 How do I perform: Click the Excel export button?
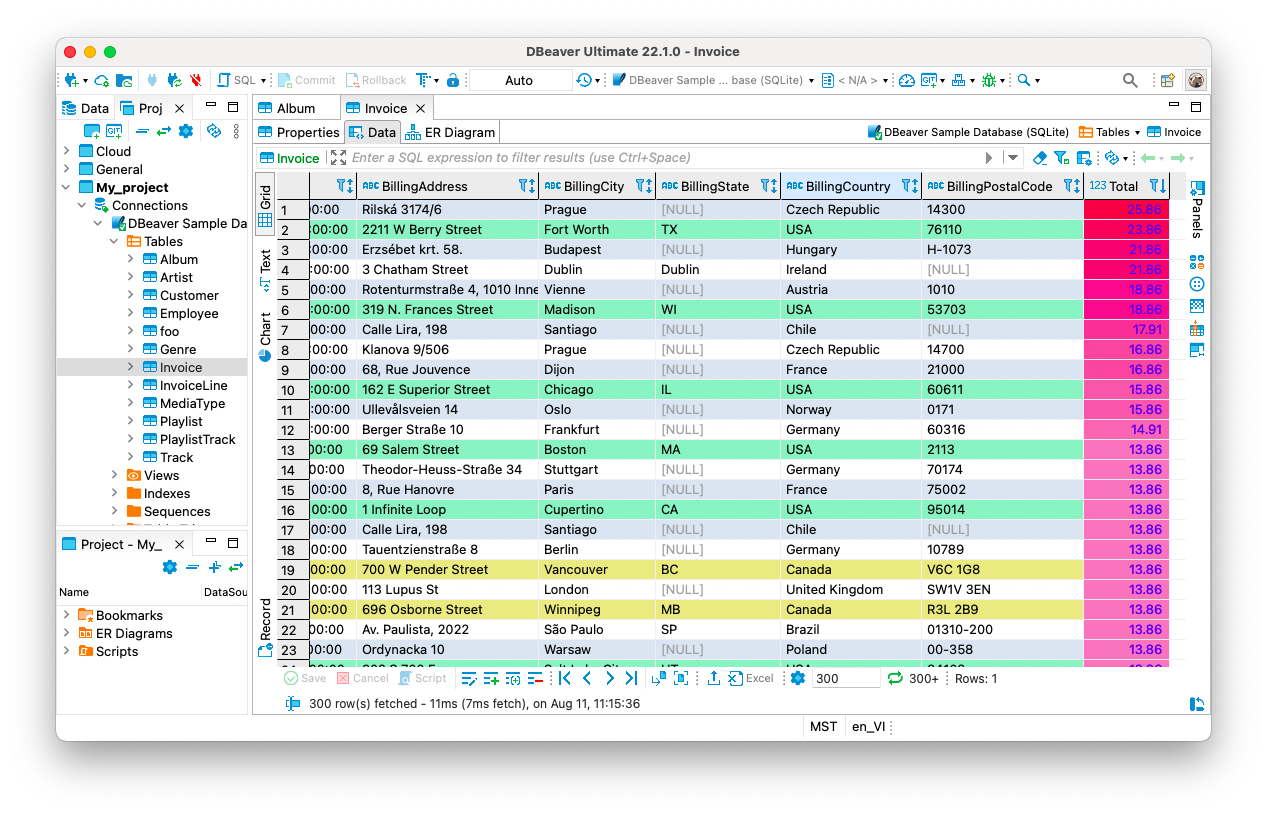pyautogui.click(x=750, y=678)
